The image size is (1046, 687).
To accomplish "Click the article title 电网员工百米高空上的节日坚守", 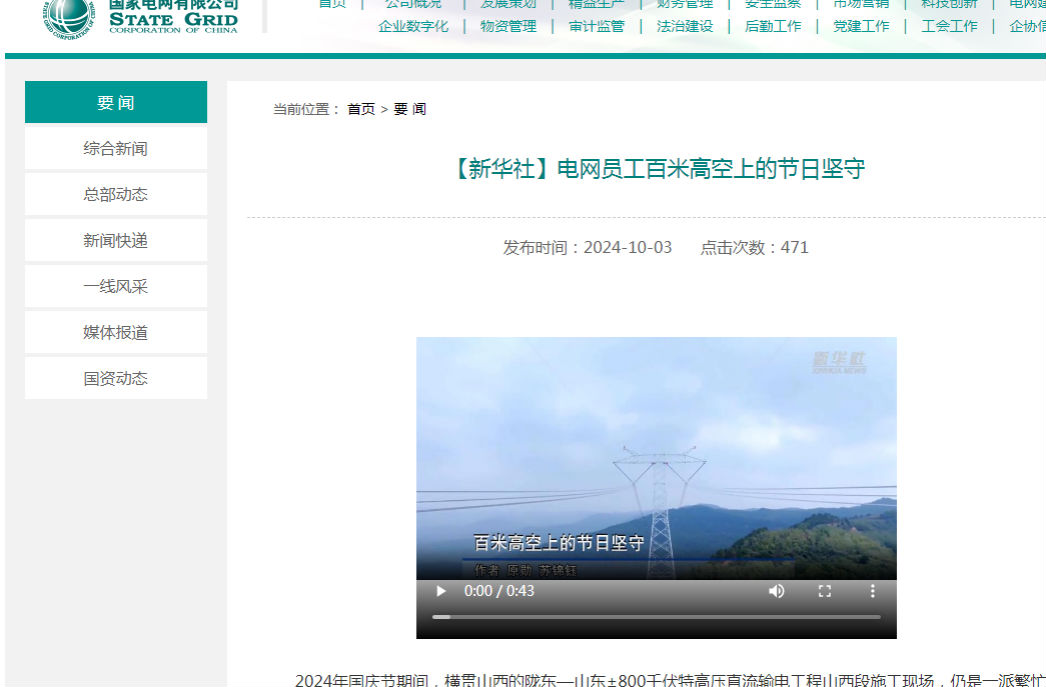I will coord(658,169).
